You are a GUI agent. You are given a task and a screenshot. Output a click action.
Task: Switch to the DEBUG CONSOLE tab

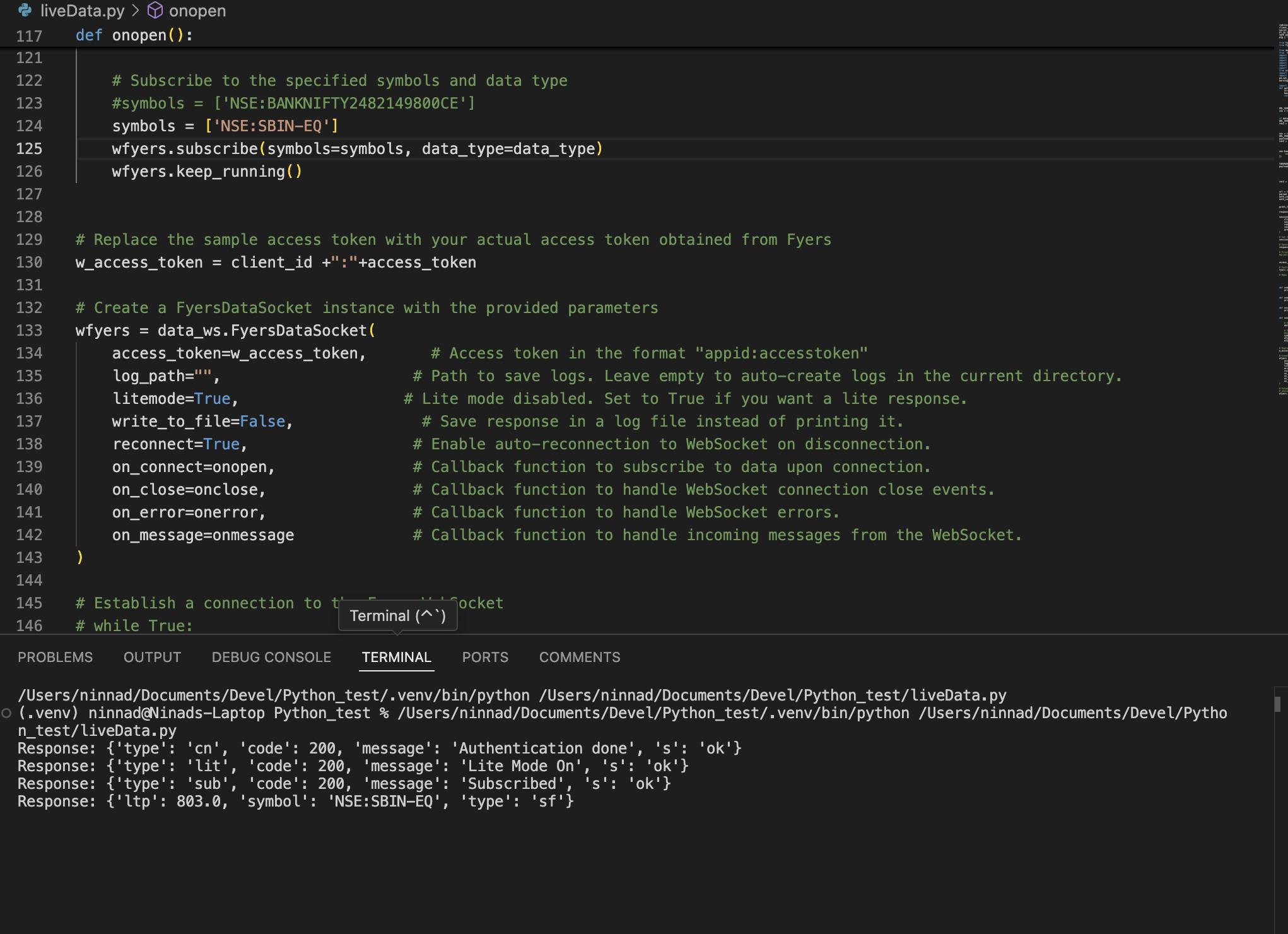point(271,657)
